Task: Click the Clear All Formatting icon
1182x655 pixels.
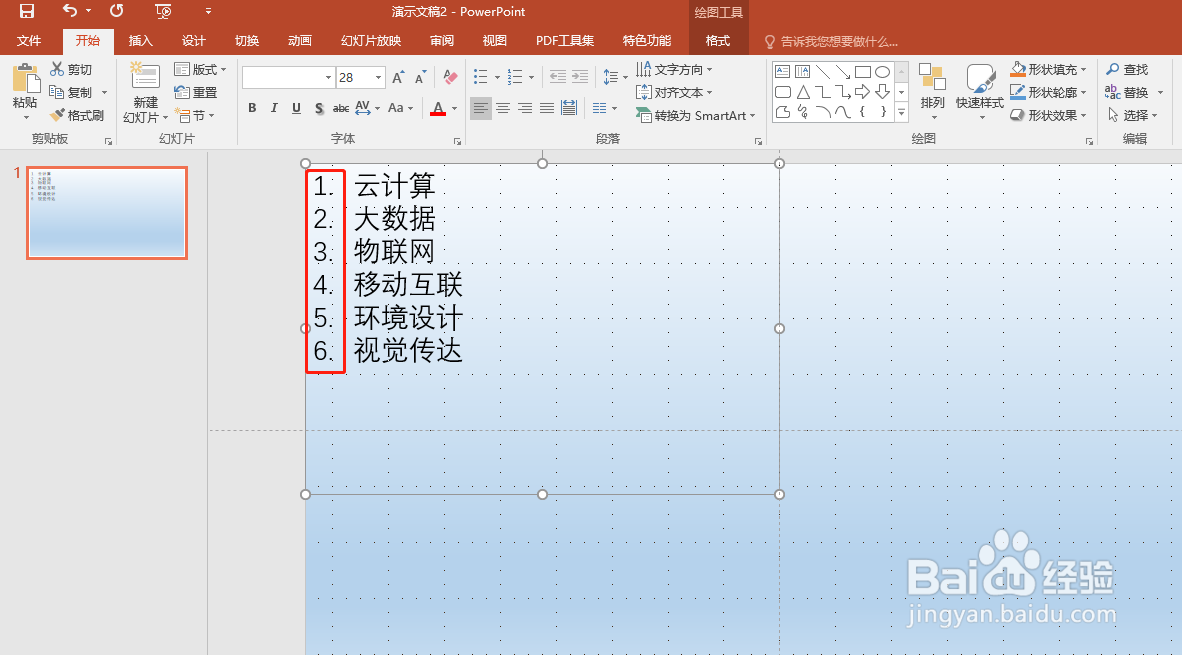Action: point(449,76)
